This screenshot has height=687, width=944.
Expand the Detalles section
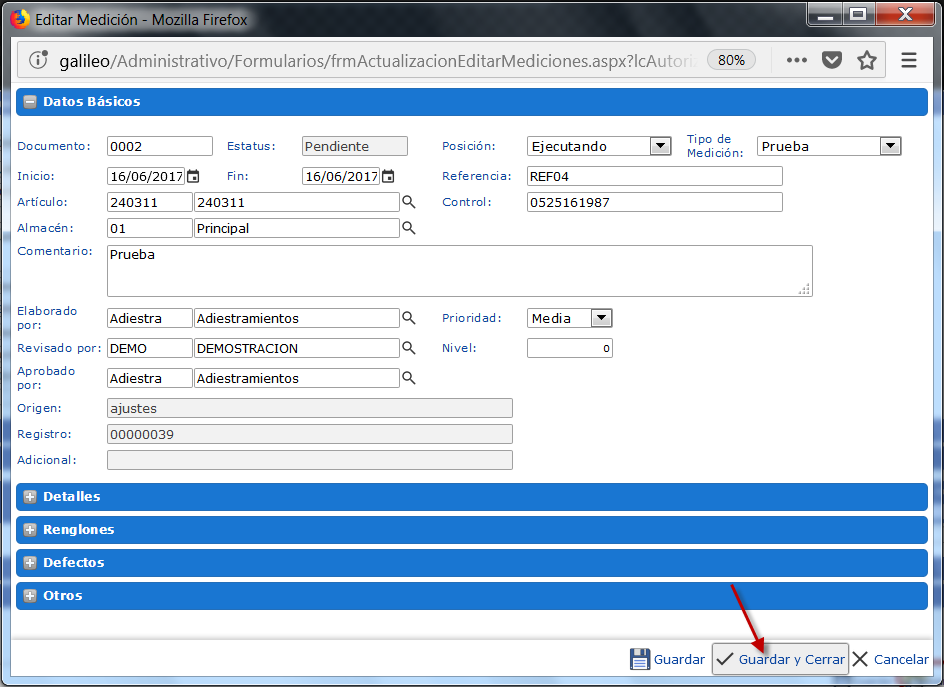(x=30, y=497)
